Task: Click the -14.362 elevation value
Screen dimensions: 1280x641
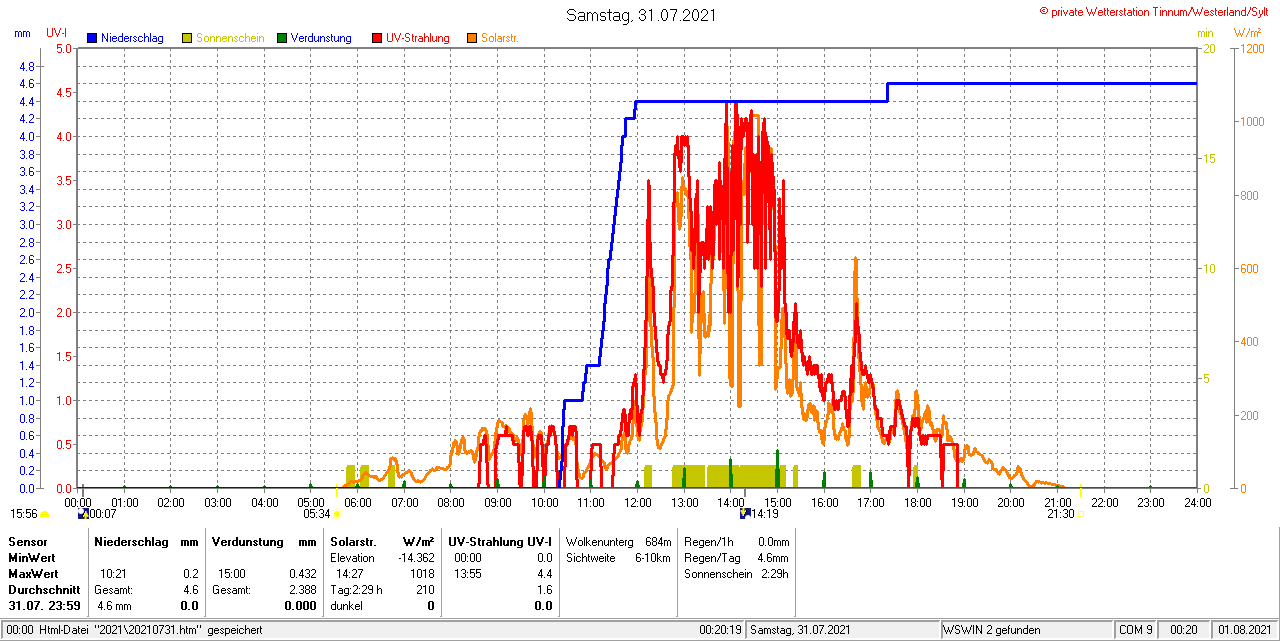Action: tap(415, 557)
